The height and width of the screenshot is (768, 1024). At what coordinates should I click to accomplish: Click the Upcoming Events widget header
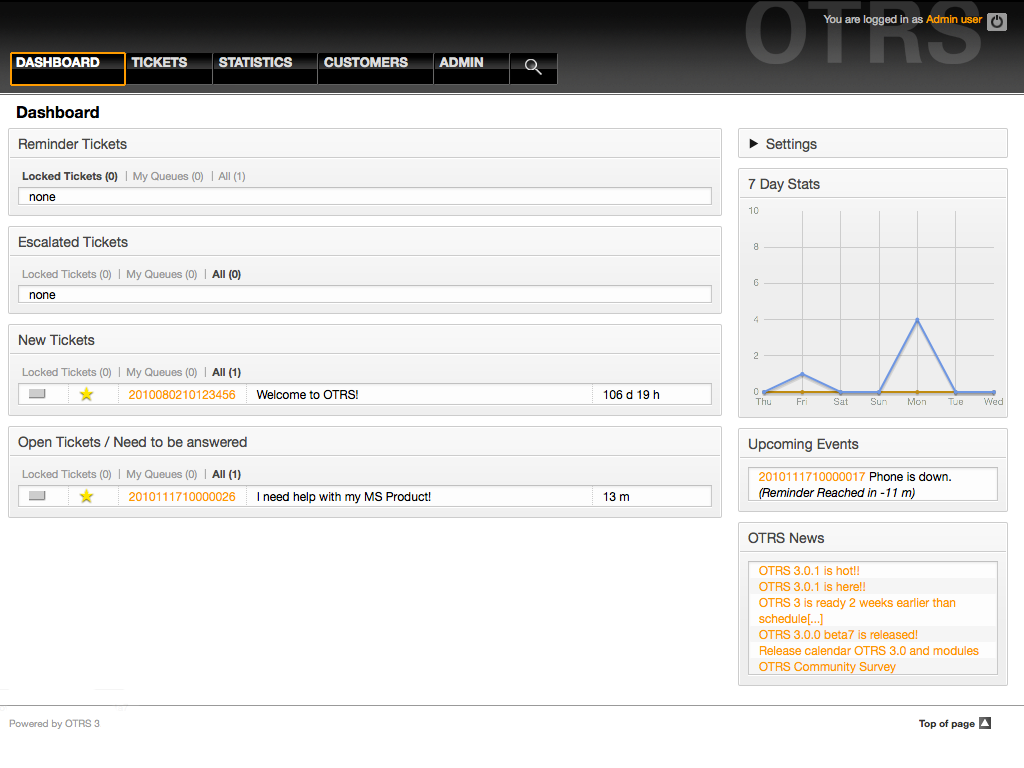(872, 443)
